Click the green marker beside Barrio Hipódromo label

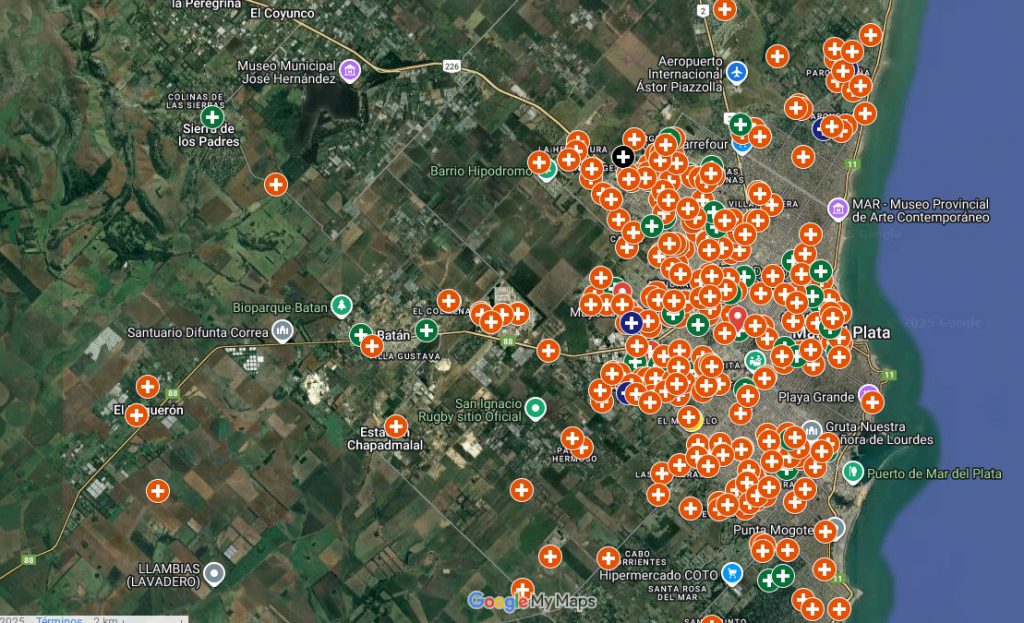tap(547, 170)
